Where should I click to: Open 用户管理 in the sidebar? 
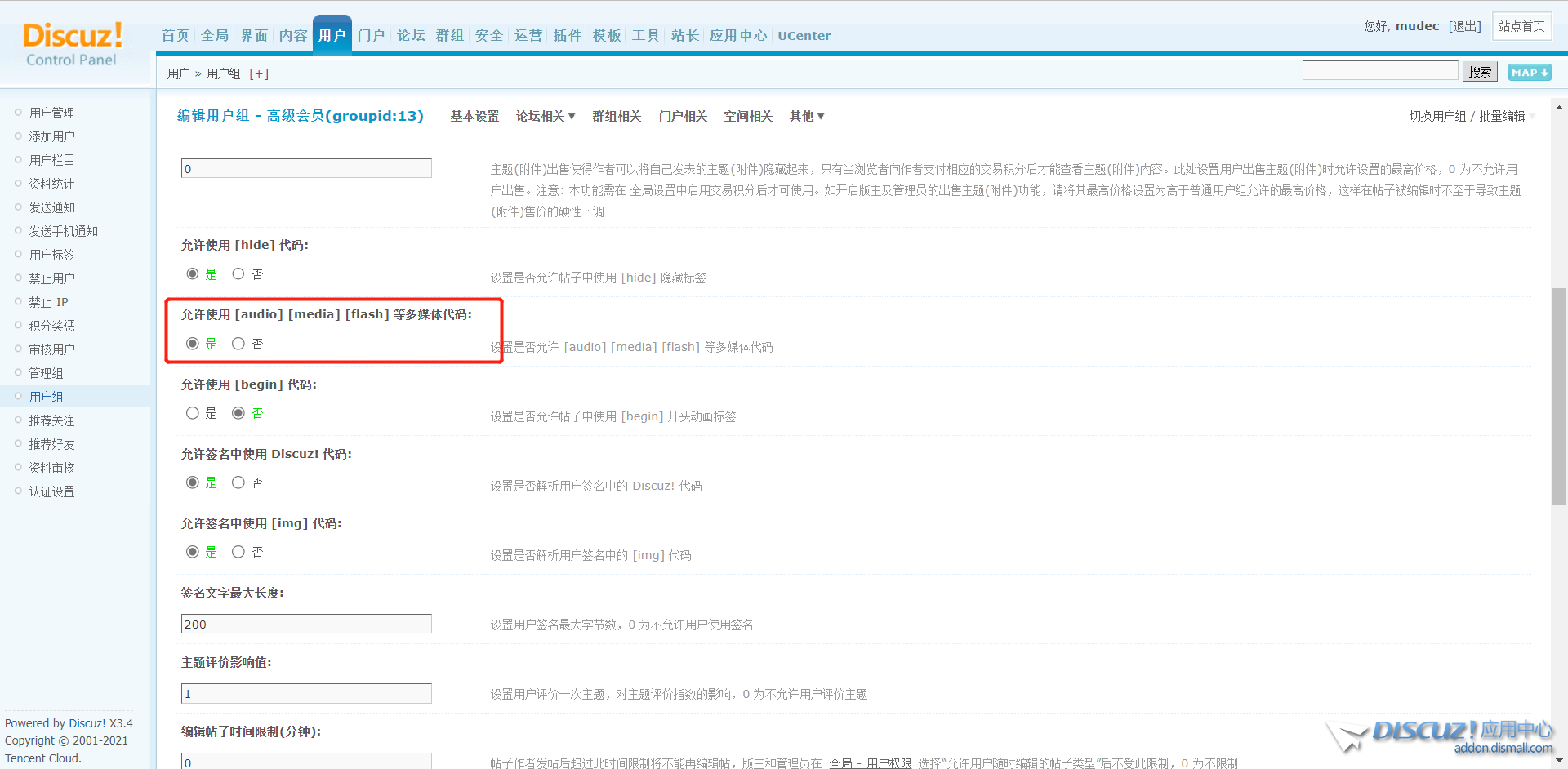(x=51, y=113)
